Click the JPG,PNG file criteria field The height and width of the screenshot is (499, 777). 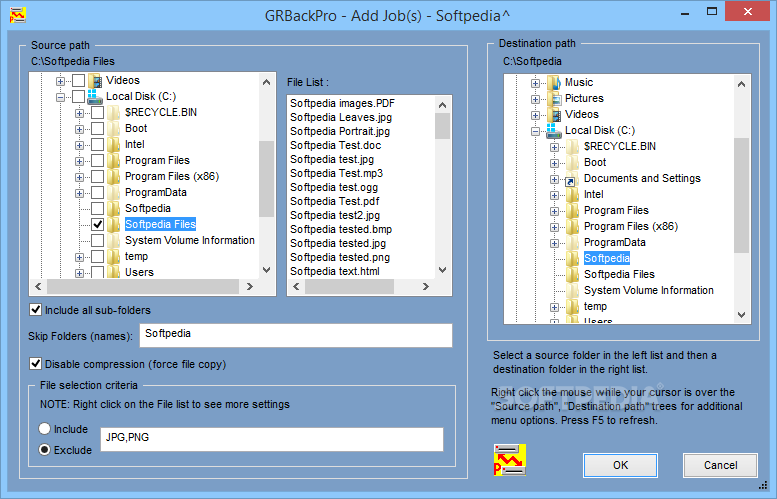[x=272, y=439]
